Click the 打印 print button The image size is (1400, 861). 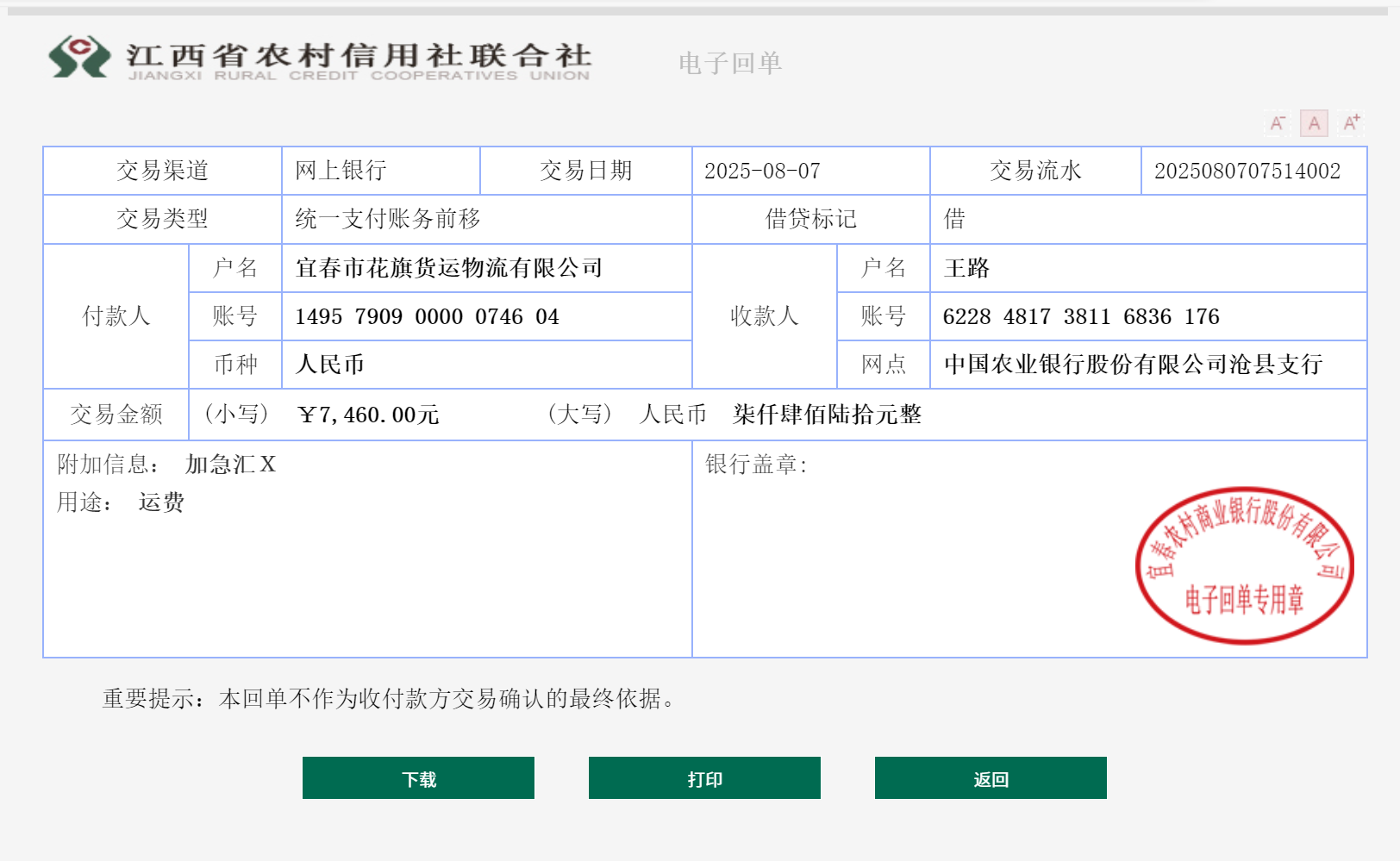coord(704,778)
